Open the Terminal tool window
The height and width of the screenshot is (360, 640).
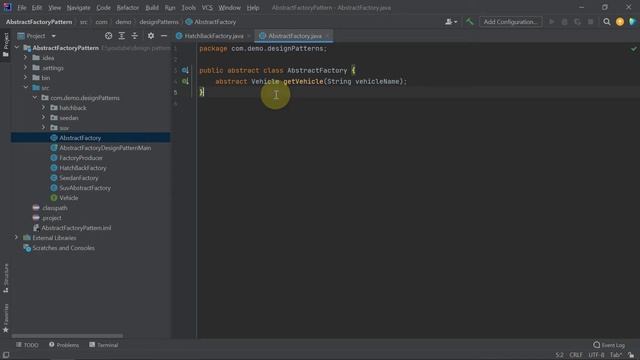pos(104,345)
